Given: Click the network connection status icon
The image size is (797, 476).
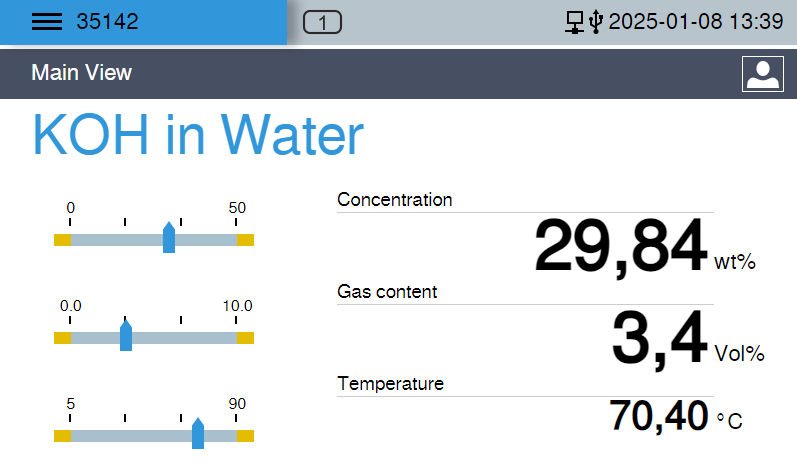Looking at the screenshot, I should click(575, 22).
